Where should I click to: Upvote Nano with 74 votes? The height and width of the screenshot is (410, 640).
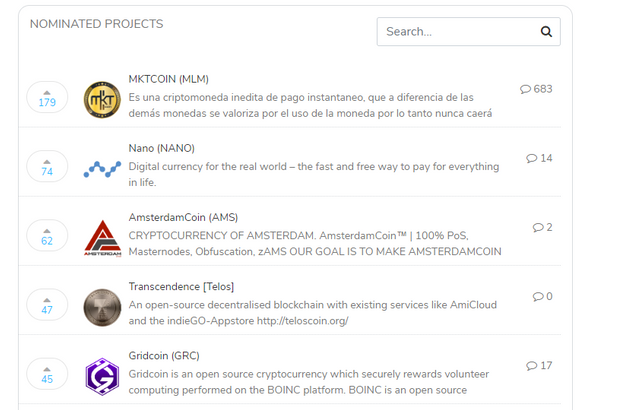47,167
